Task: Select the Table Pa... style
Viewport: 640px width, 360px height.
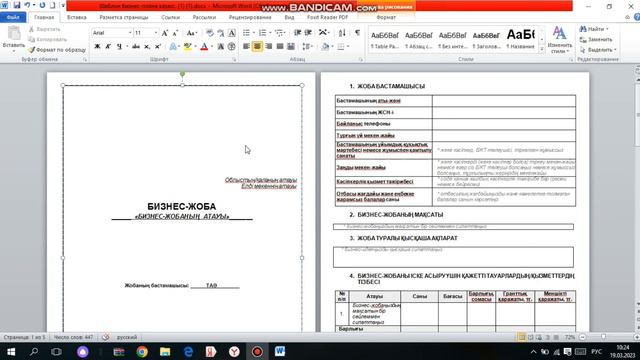Action: pyautogui.click(x=384, y=40)
